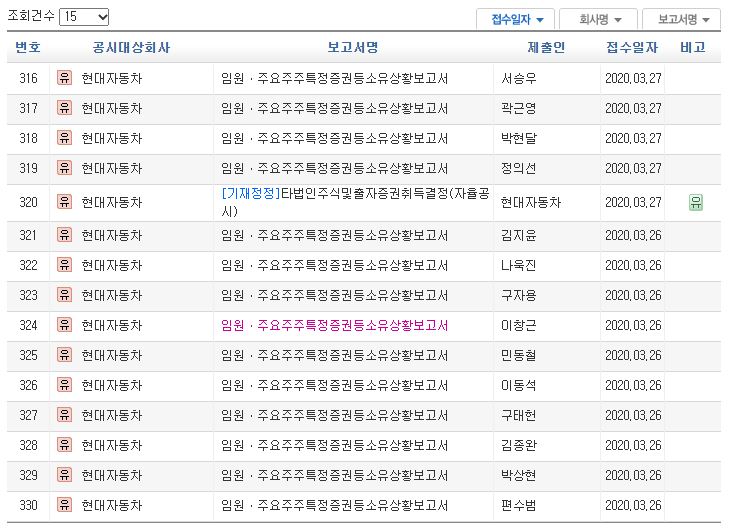Click the 유 market icon in row 328
730x525 pixels.
click(64, 445)
